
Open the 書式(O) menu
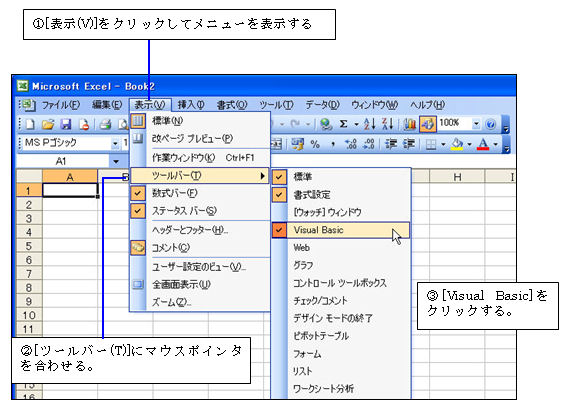tap(232, 105)
